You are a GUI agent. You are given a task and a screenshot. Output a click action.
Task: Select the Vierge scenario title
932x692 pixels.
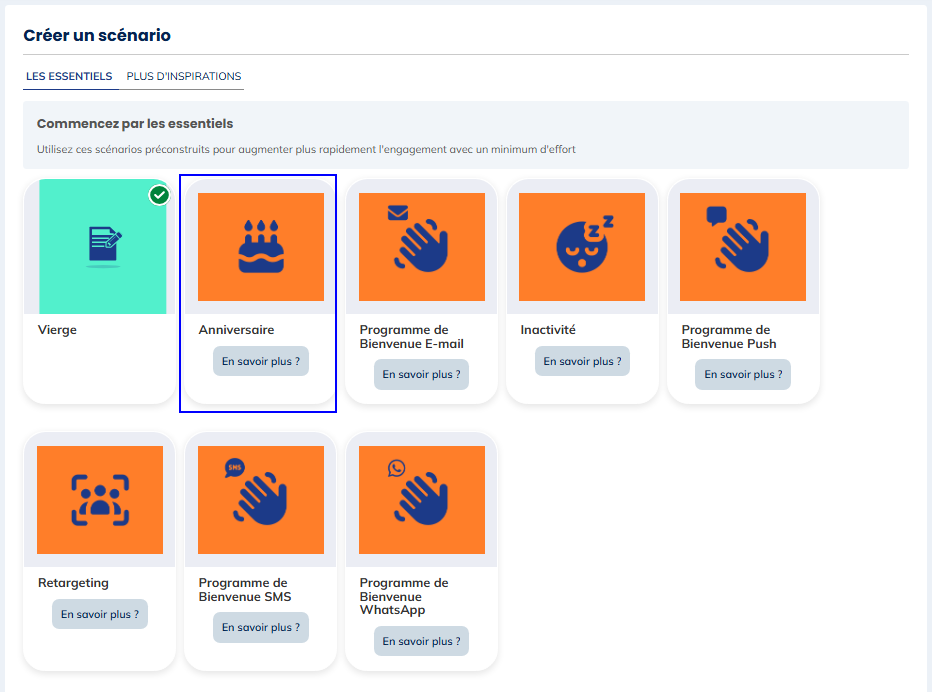click(x=57, y=330)
